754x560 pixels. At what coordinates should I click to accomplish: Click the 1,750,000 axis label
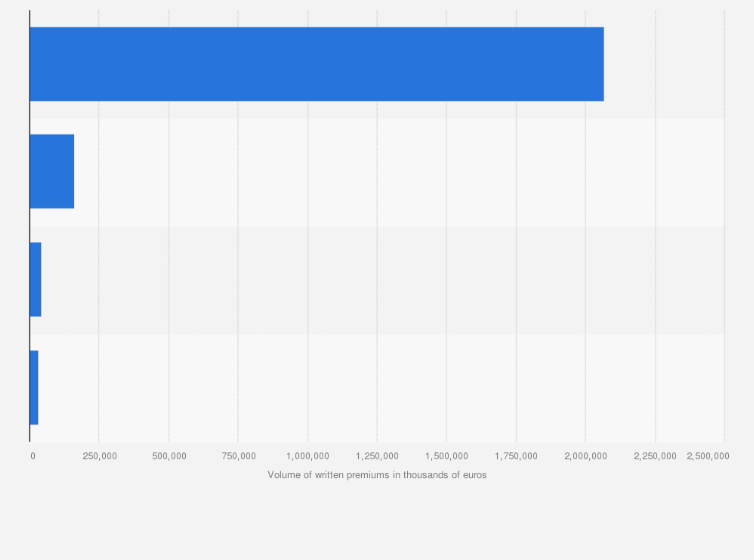click(516, 456)
